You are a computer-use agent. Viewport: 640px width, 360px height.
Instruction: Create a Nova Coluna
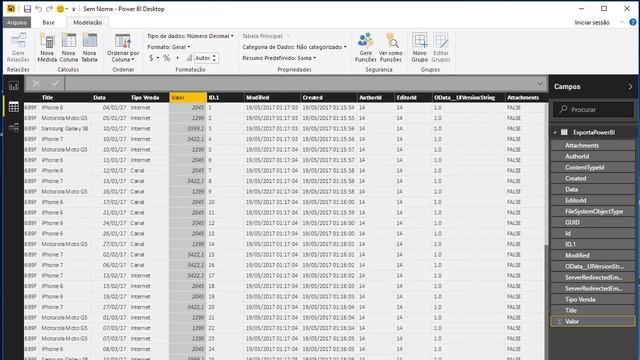(x=69, y=48)
